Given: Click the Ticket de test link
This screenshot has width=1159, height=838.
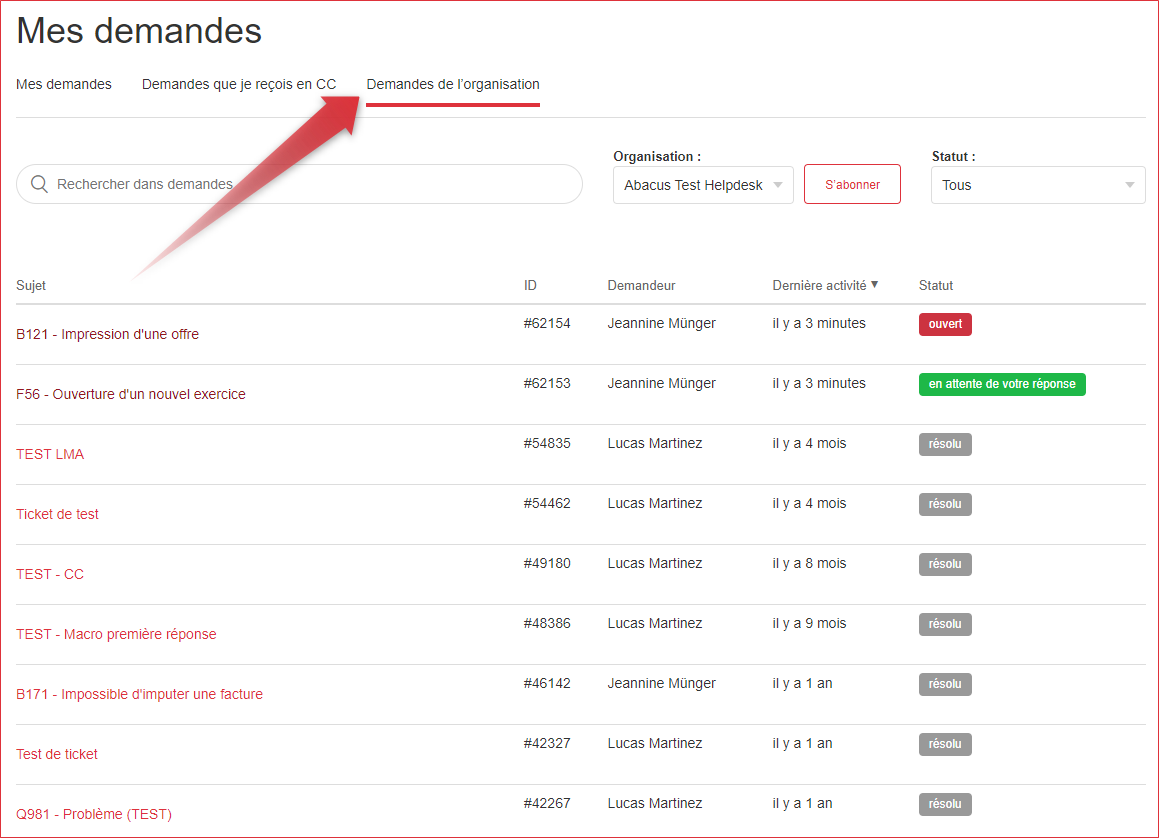Looking at the screenshot, I should click(x=57, y=514).
